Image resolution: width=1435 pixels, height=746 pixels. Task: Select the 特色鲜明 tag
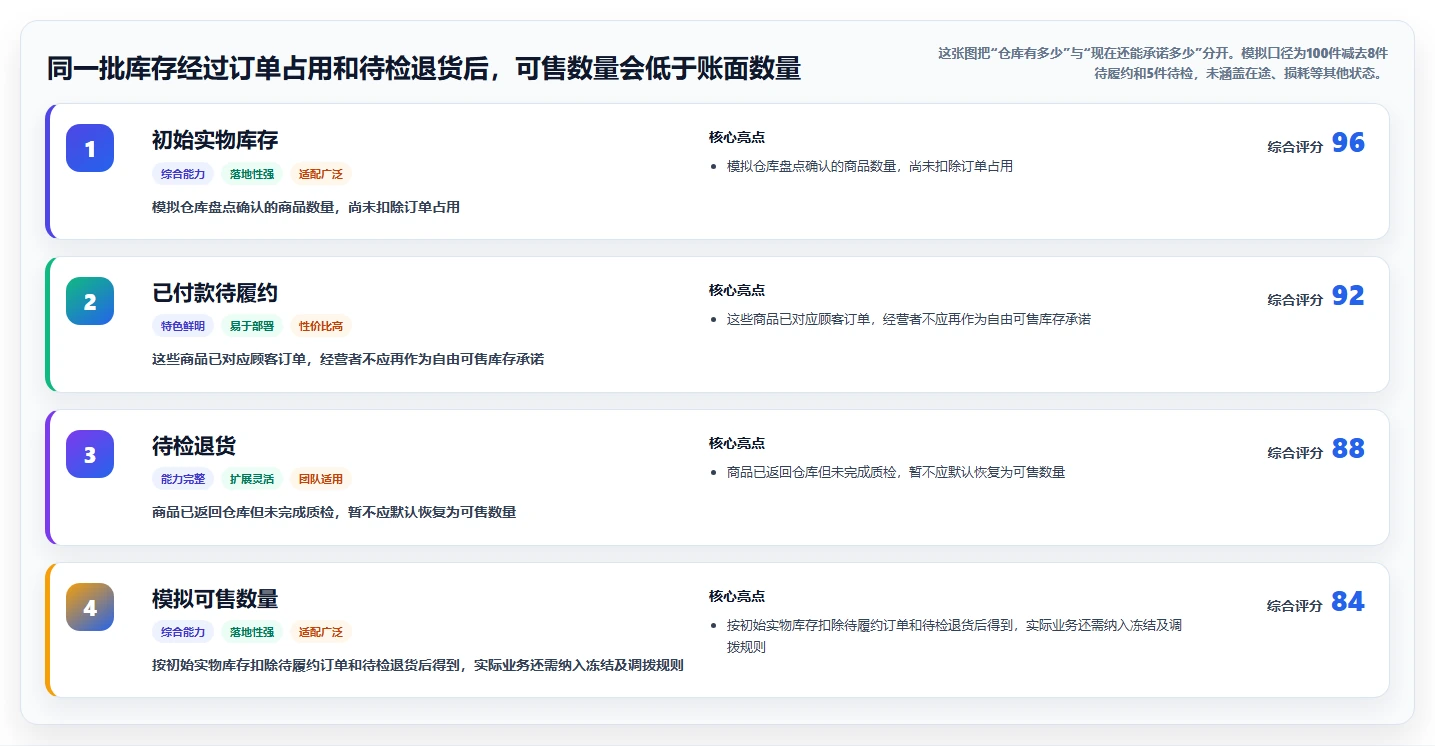(x=183, y=326)
